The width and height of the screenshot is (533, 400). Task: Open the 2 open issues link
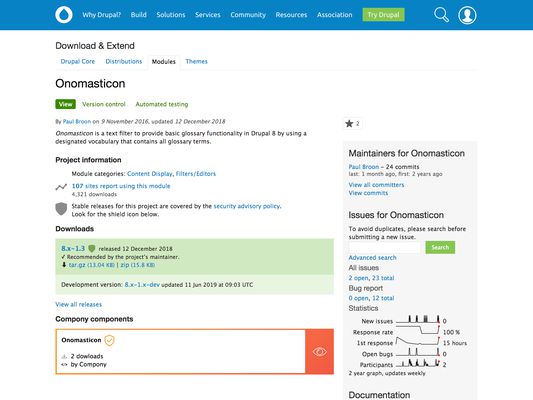[x=358, y=278]
